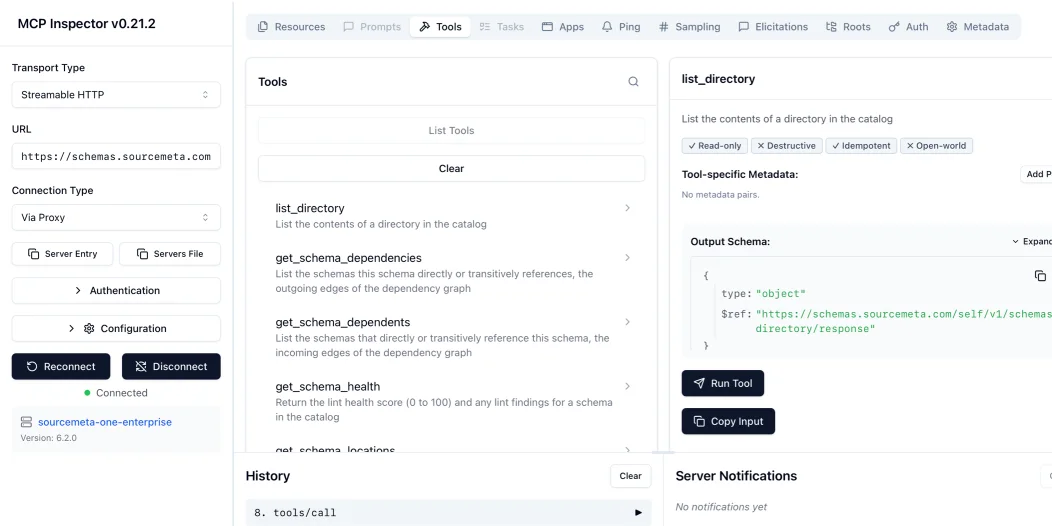Expand the Output Schema
This screenshot has height=526, width=1052.
[x=1032, y=242]
